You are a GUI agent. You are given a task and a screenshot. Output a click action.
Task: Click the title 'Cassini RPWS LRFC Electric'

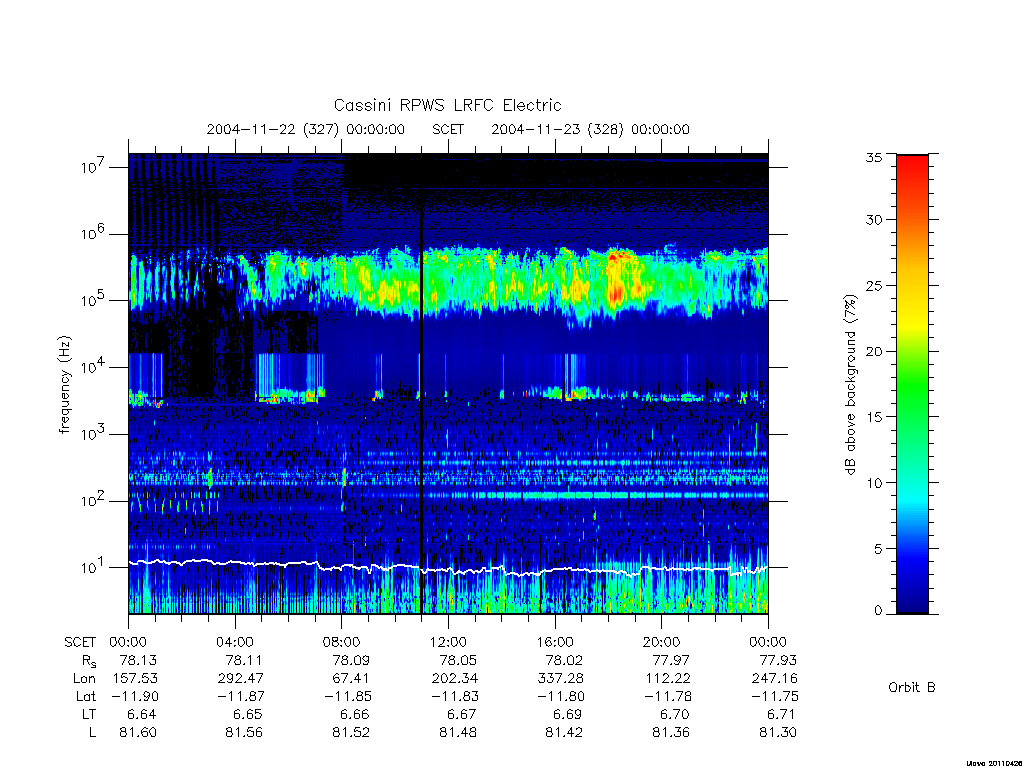click(x=447, y=105)
